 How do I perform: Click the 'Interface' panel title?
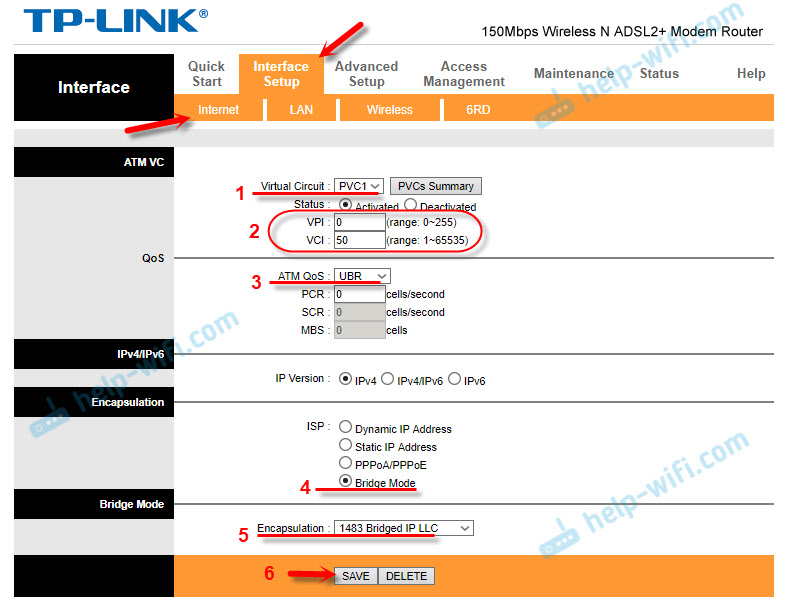[94, 87]
